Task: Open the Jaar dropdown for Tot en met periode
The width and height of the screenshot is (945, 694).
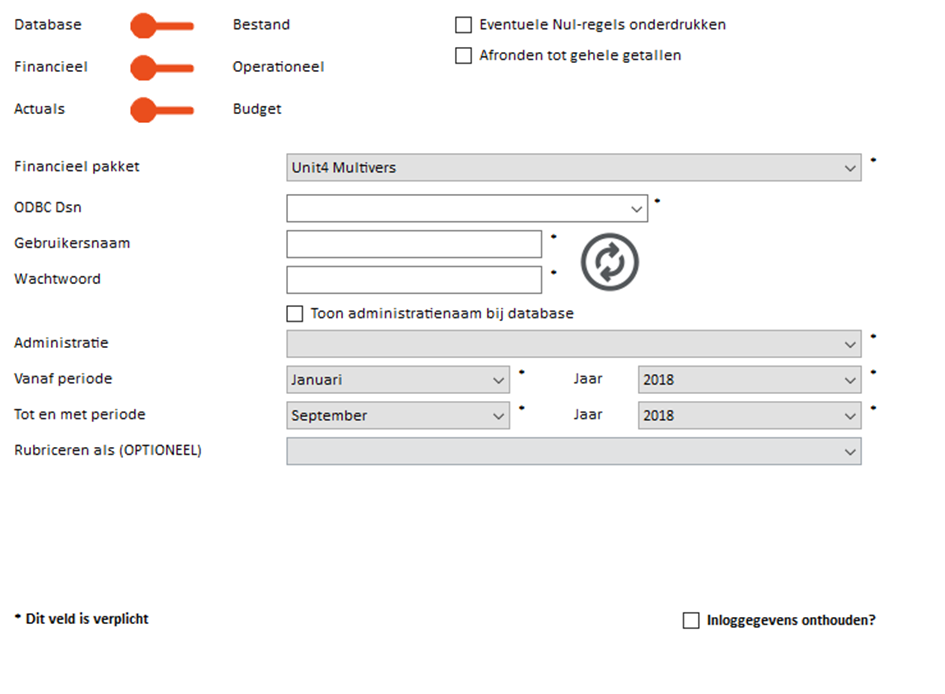Action: click(x=750, y=416)
